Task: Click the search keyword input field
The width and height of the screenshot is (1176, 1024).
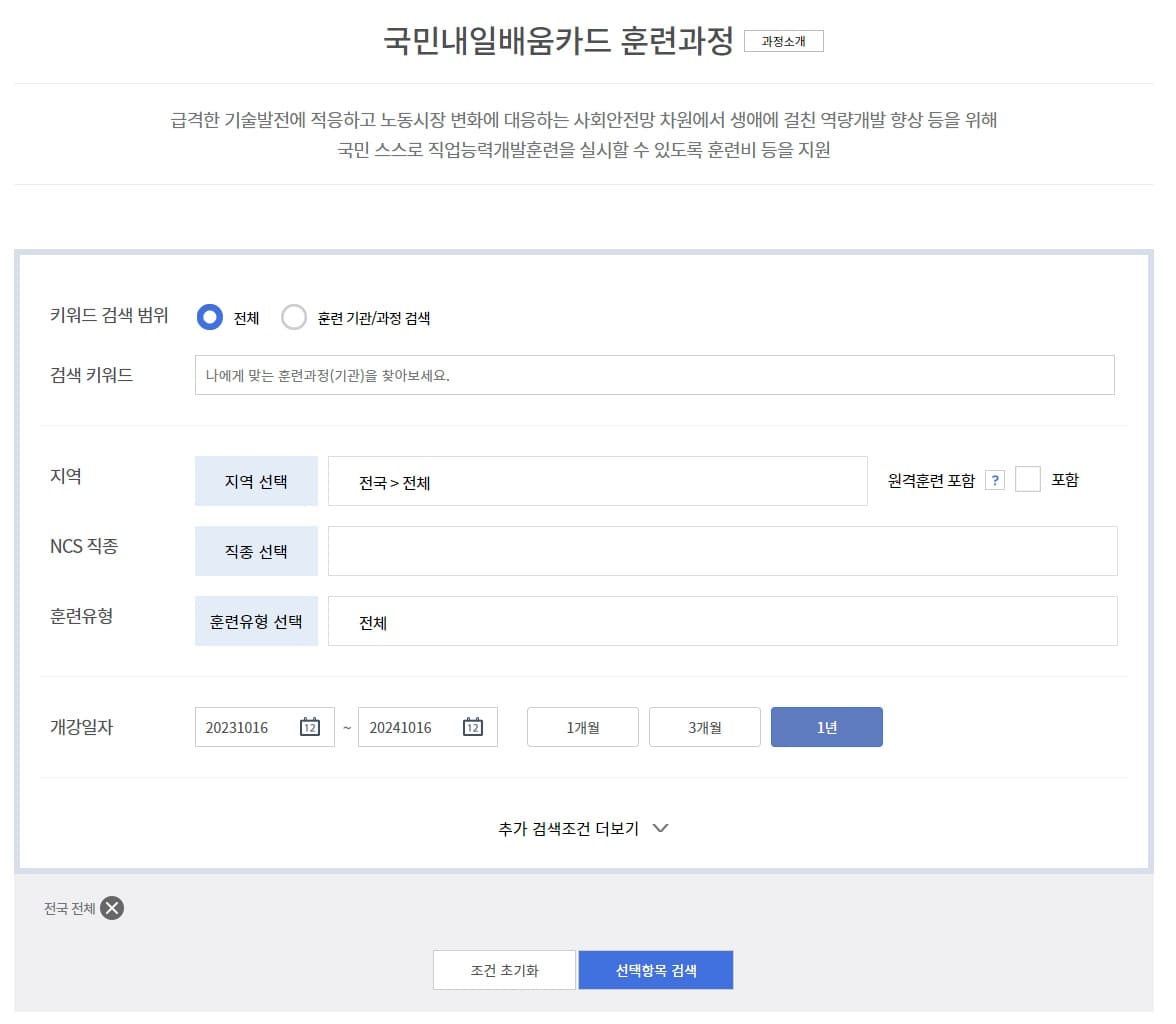Action: coord(655,374)
